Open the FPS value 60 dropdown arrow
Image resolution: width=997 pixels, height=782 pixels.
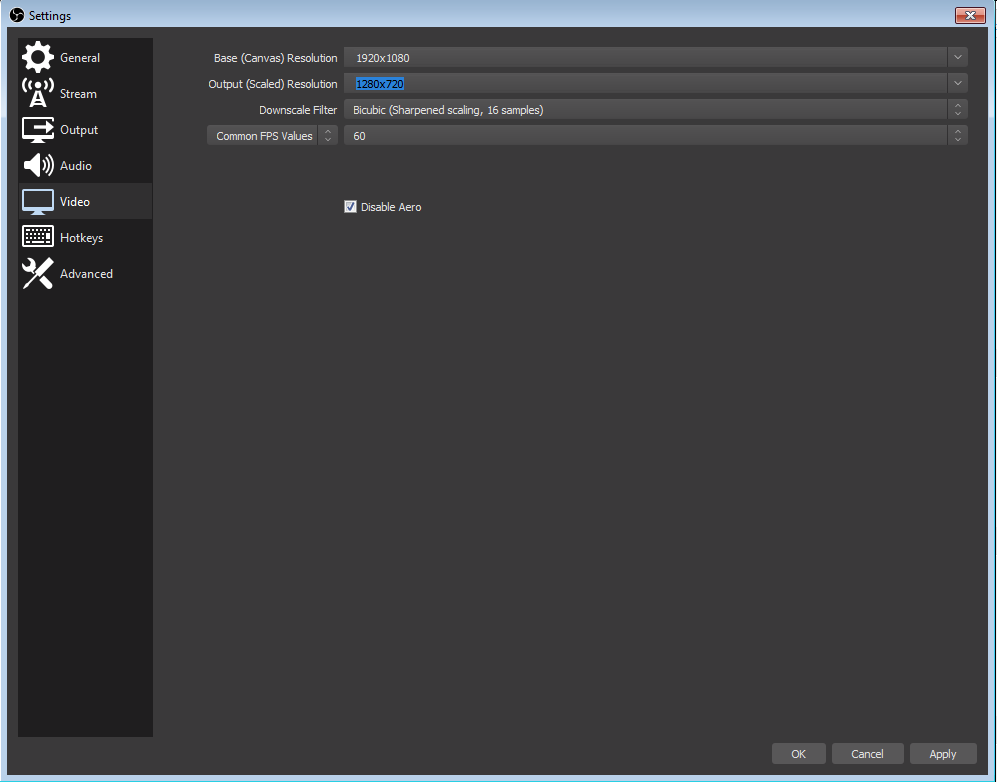point(958,135)
